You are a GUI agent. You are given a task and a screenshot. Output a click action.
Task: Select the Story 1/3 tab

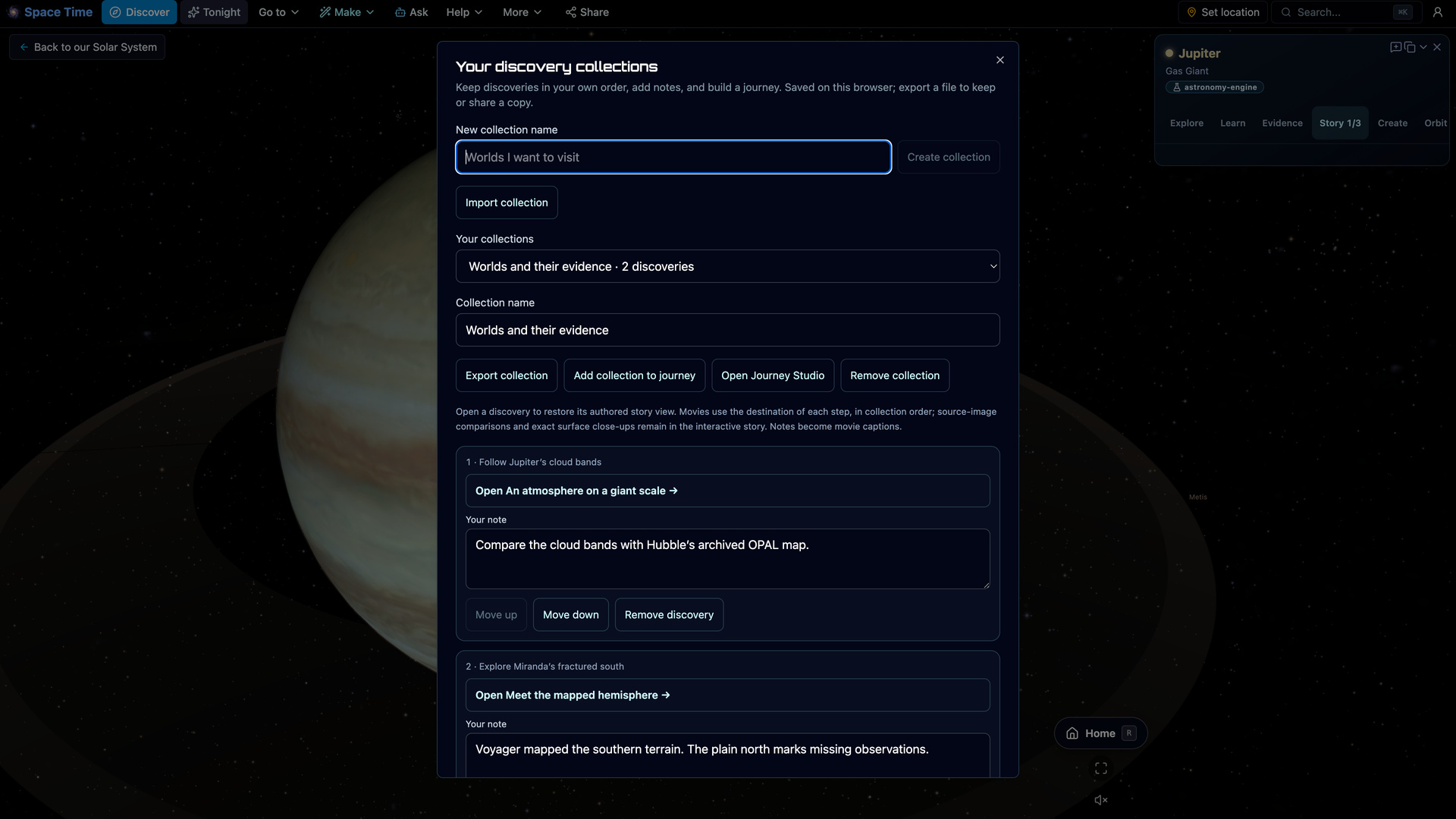(x=1340, y=123)
